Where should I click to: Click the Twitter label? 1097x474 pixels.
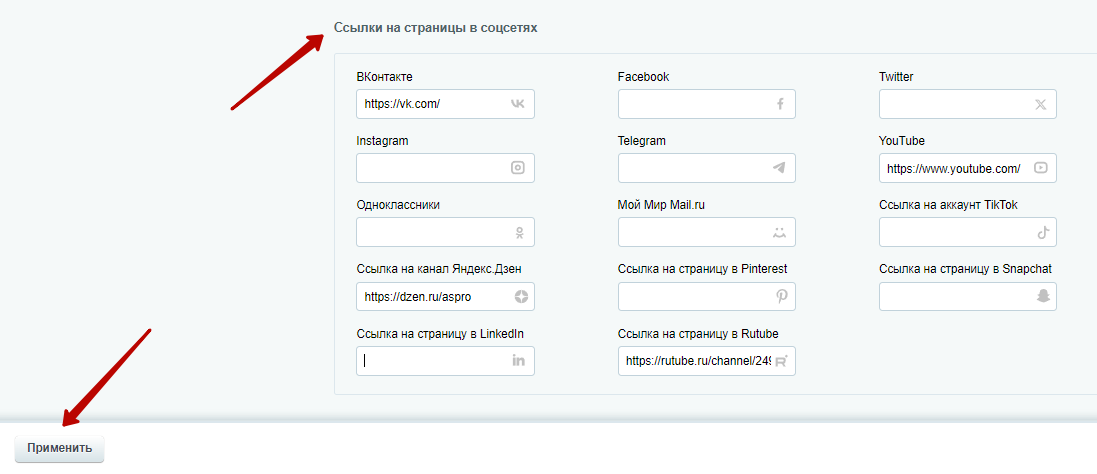(x=896, y=77)
